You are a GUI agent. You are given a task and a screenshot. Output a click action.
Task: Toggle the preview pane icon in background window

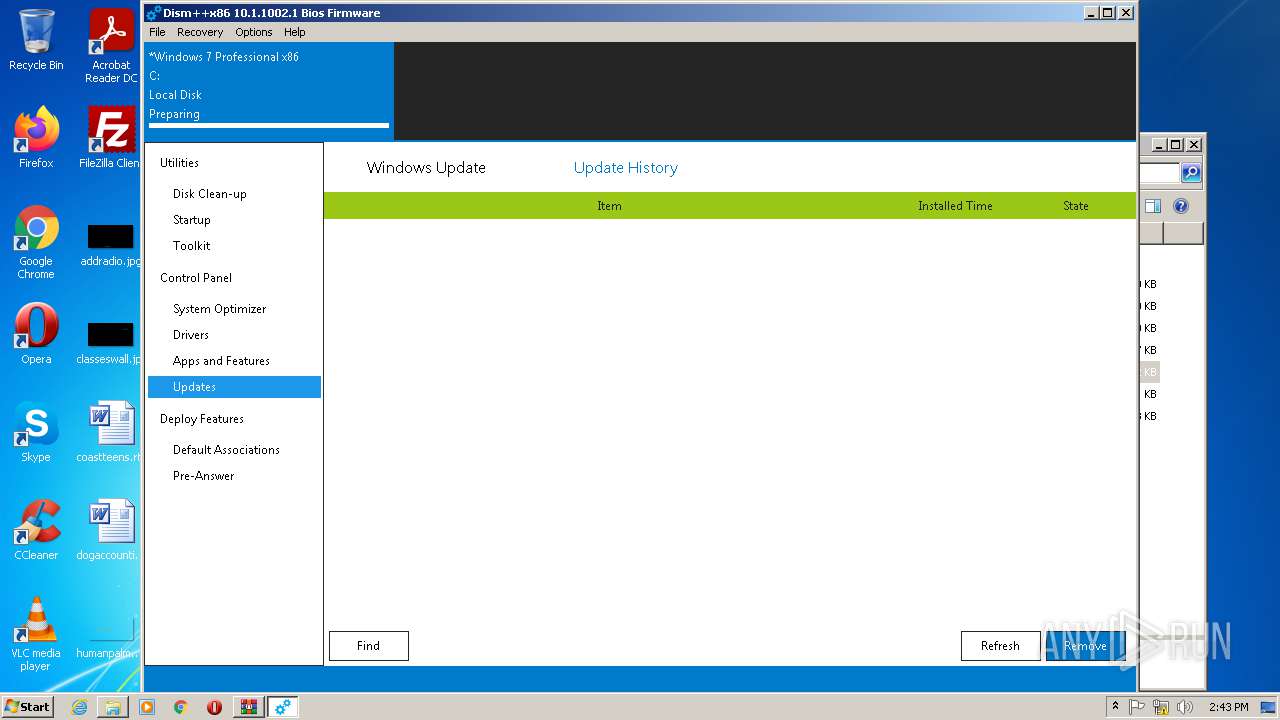[1153, 206]
